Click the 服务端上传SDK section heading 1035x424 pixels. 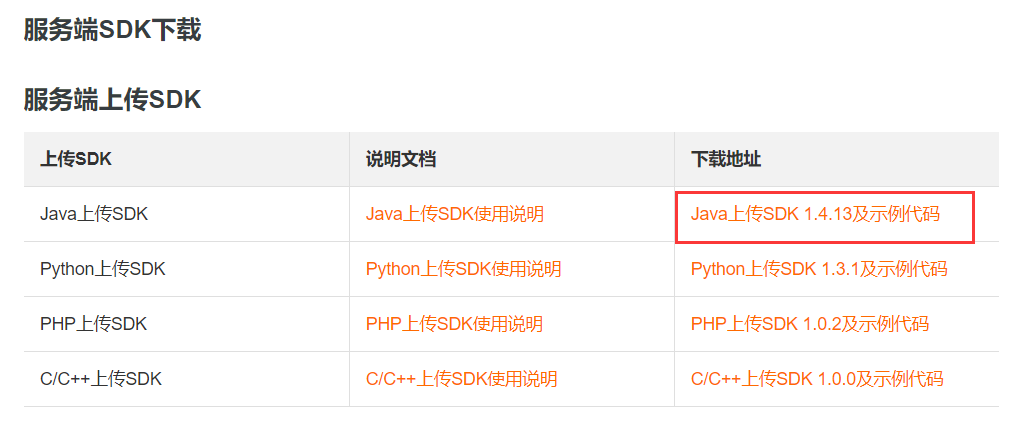[112, 100]
